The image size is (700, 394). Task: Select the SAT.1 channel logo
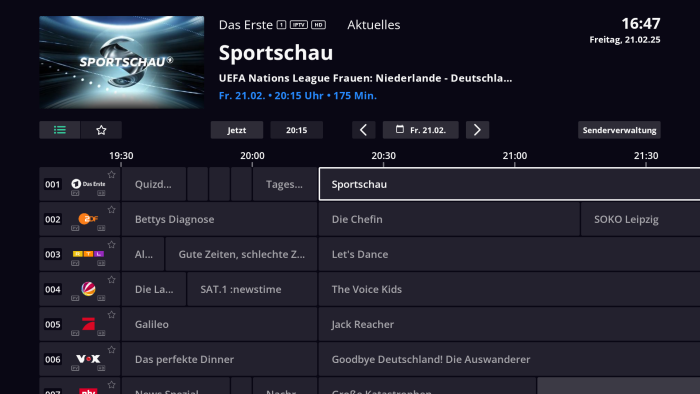click(88, 289)
